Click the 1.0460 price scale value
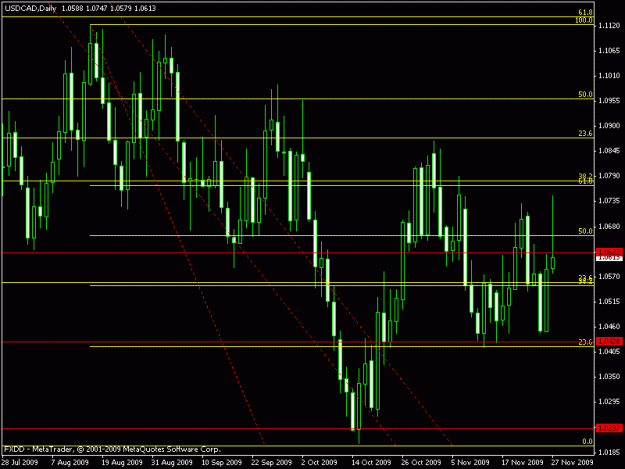 pos(609,326)
